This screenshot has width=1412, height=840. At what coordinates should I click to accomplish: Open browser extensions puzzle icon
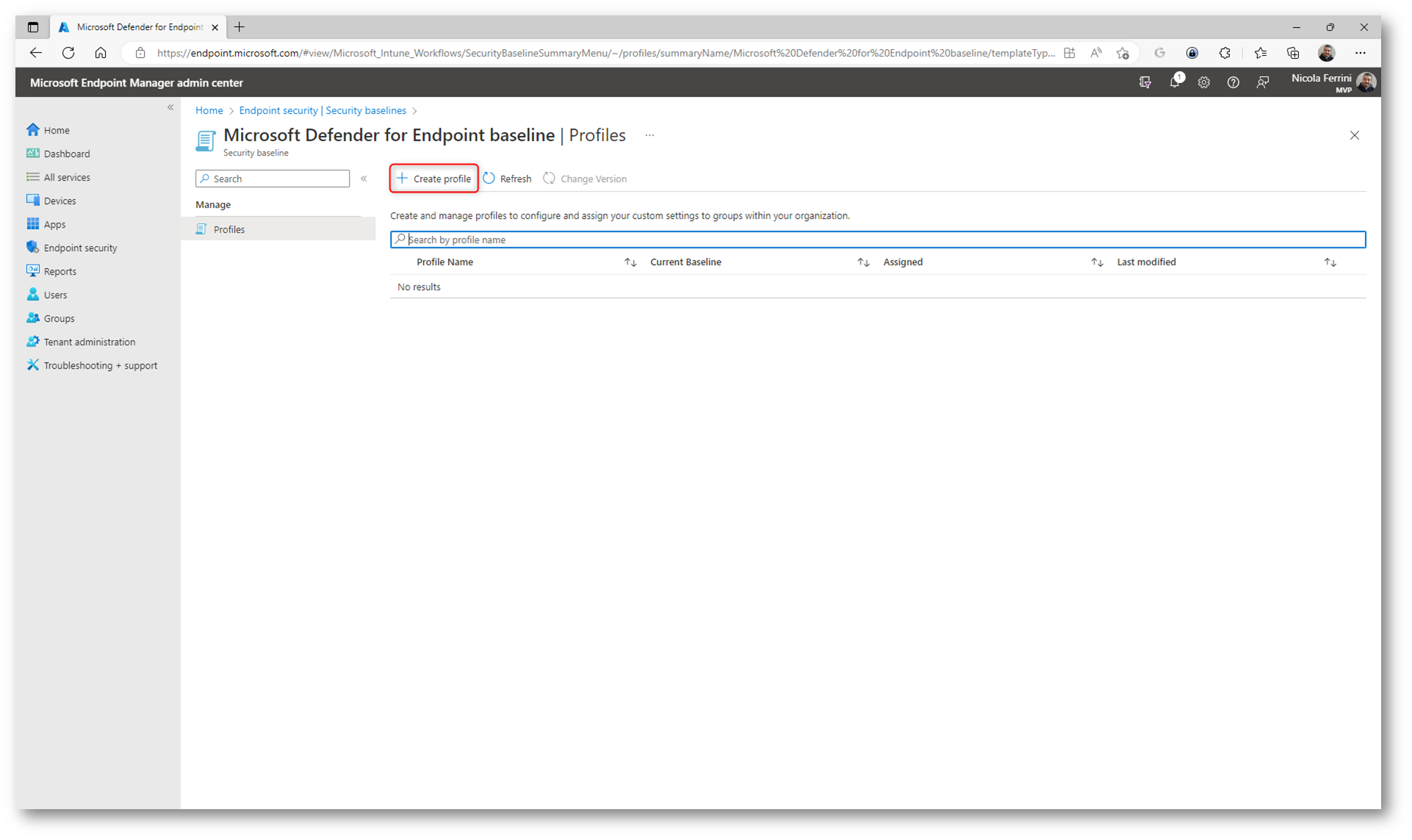[1225, 53]
